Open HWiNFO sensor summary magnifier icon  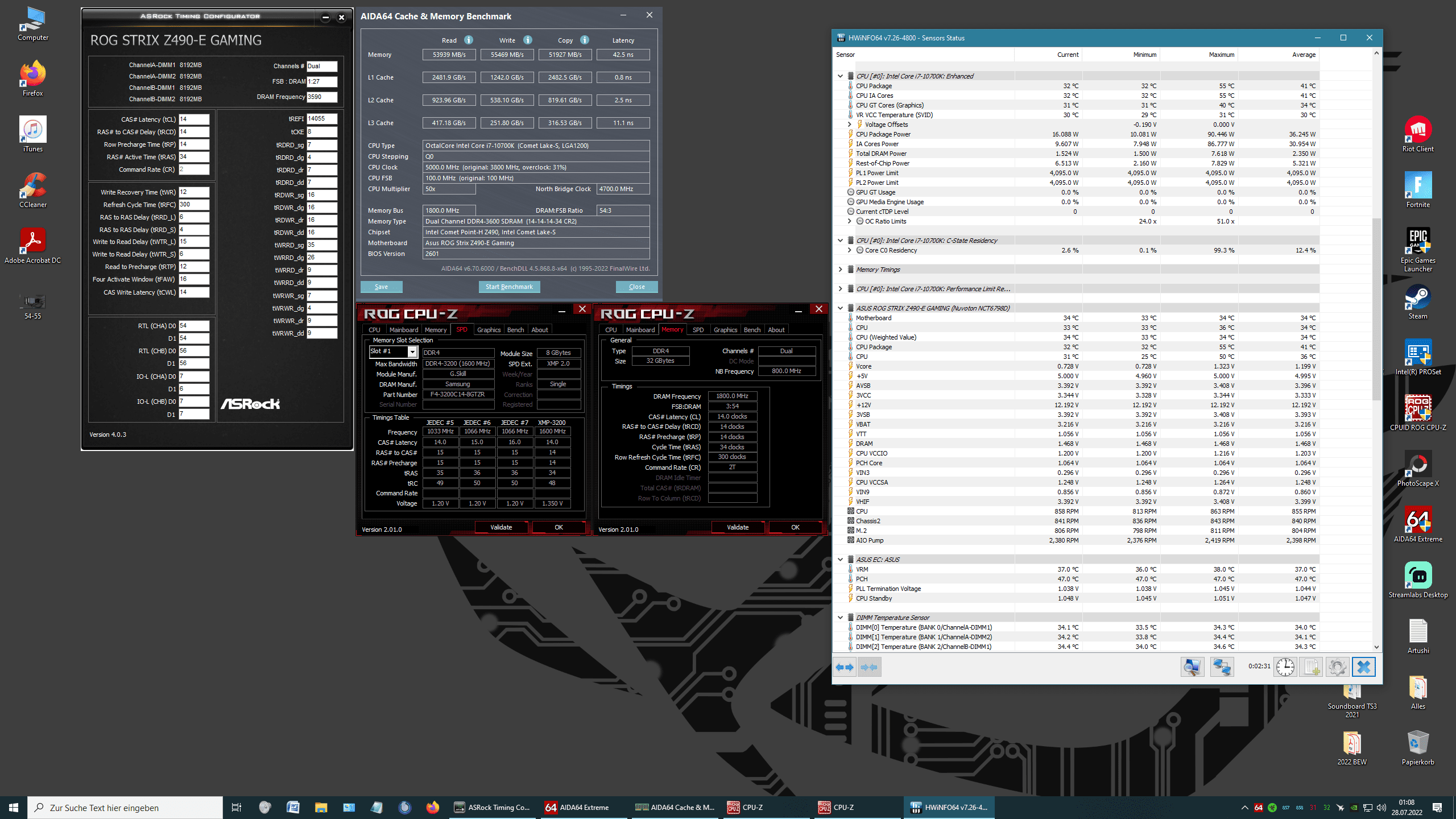(1192, 667)
